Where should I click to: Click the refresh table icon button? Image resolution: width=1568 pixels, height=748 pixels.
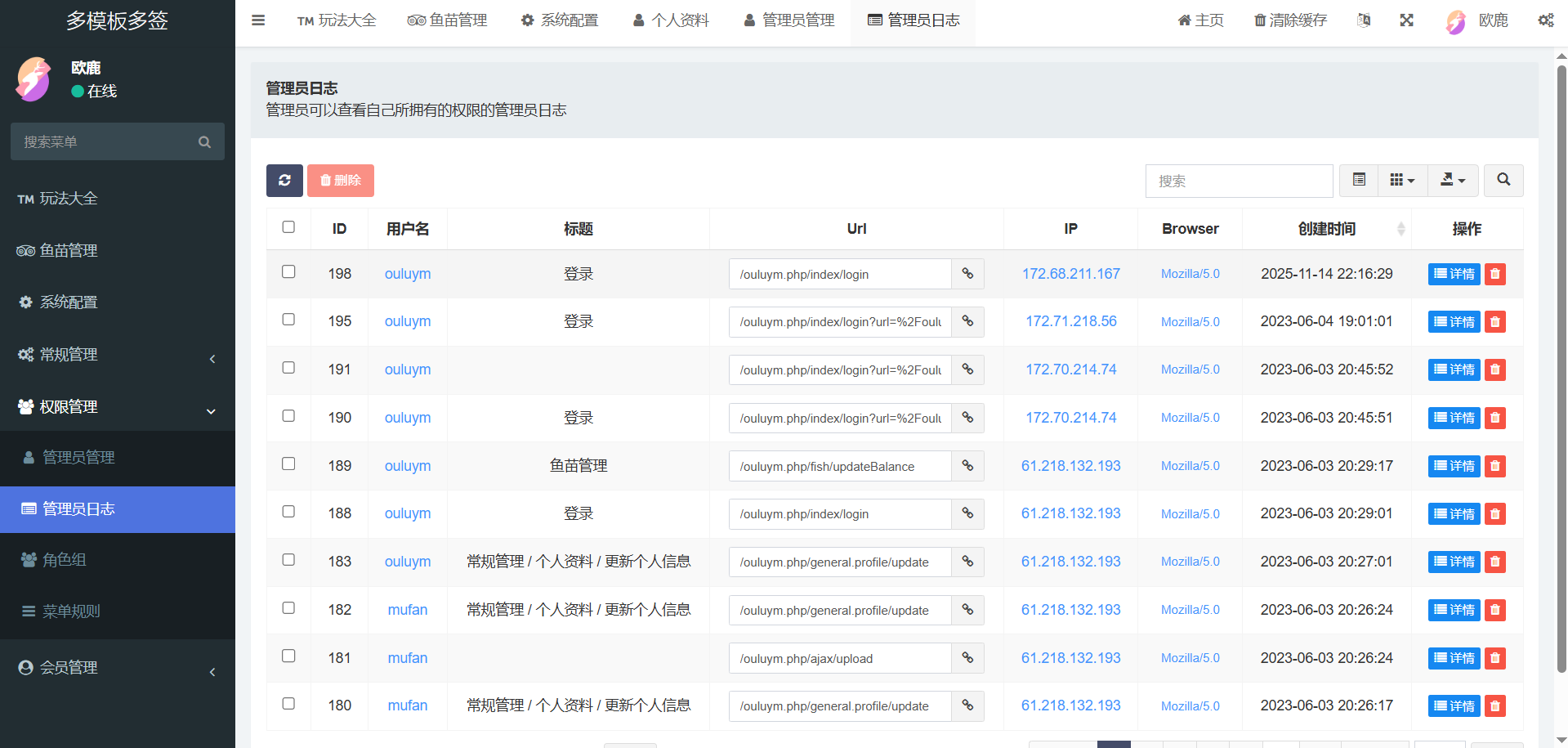(284, 181)
